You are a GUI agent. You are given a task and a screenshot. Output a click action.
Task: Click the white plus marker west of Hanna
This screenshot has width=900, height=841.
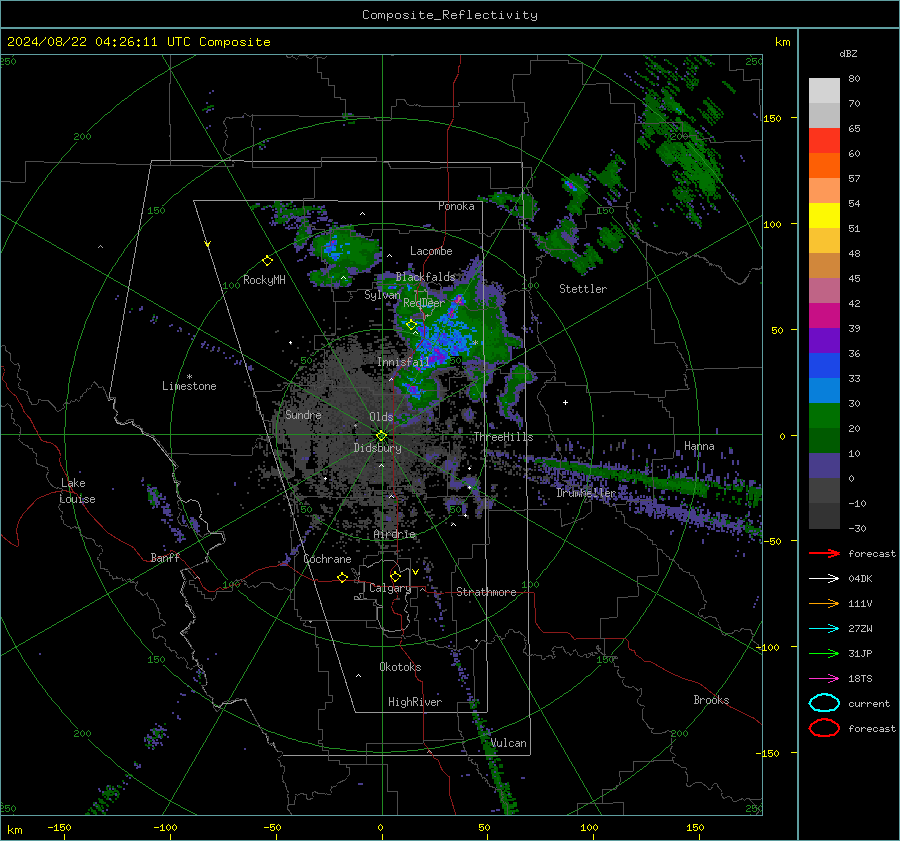click(x=565, y=402)
